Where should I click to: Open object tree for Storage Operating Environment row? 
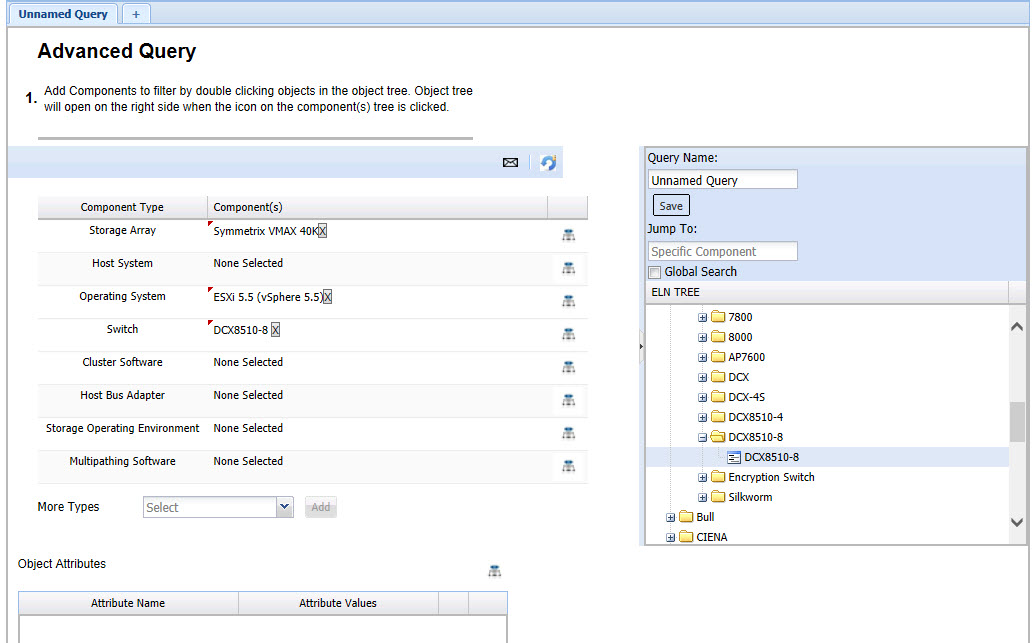pos(568,433)
